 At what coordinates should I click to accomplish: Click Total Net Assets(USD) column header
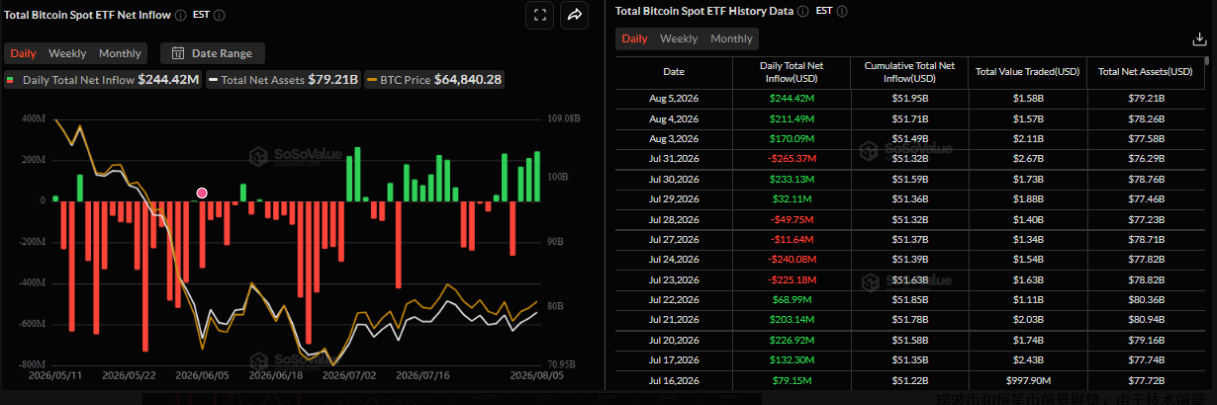[x=1146, y=72]
